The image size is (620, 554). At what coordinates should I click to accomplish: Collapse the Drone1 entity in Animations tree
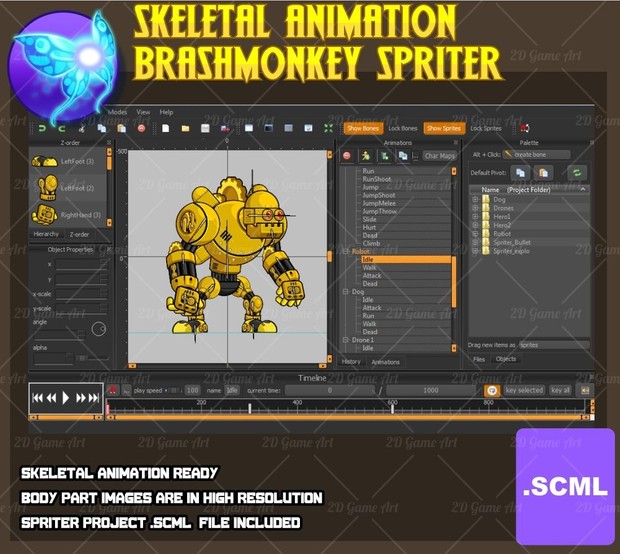tap(346, 340)
